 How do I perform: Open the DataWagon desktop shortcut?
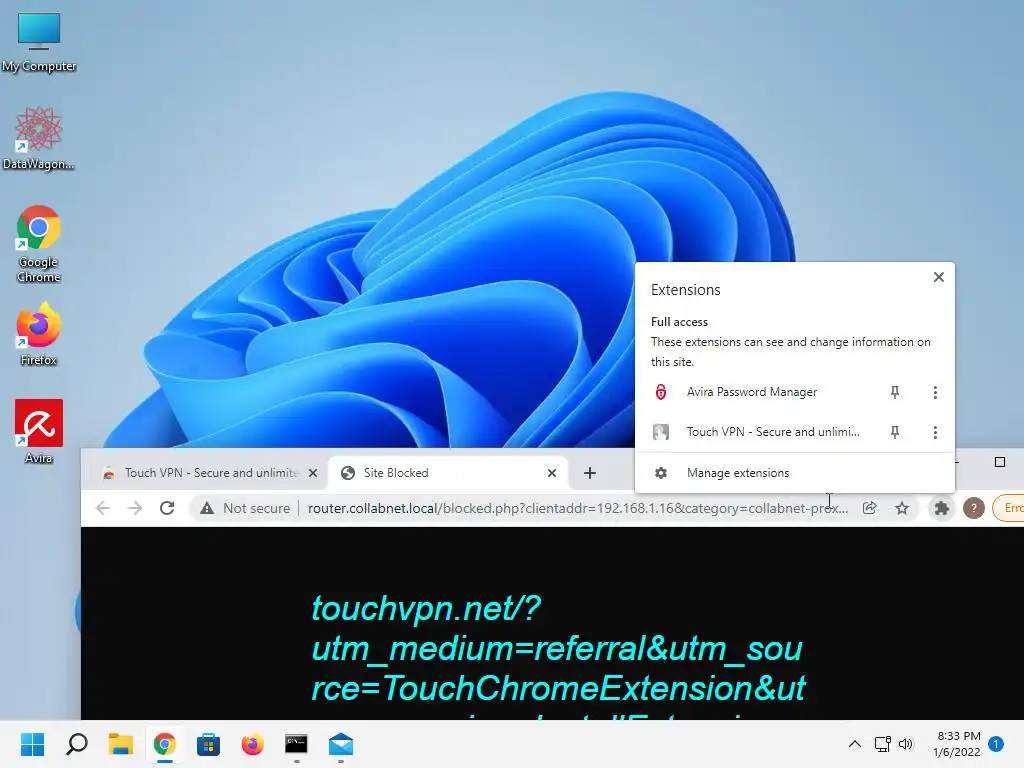(x=39, y=138)
